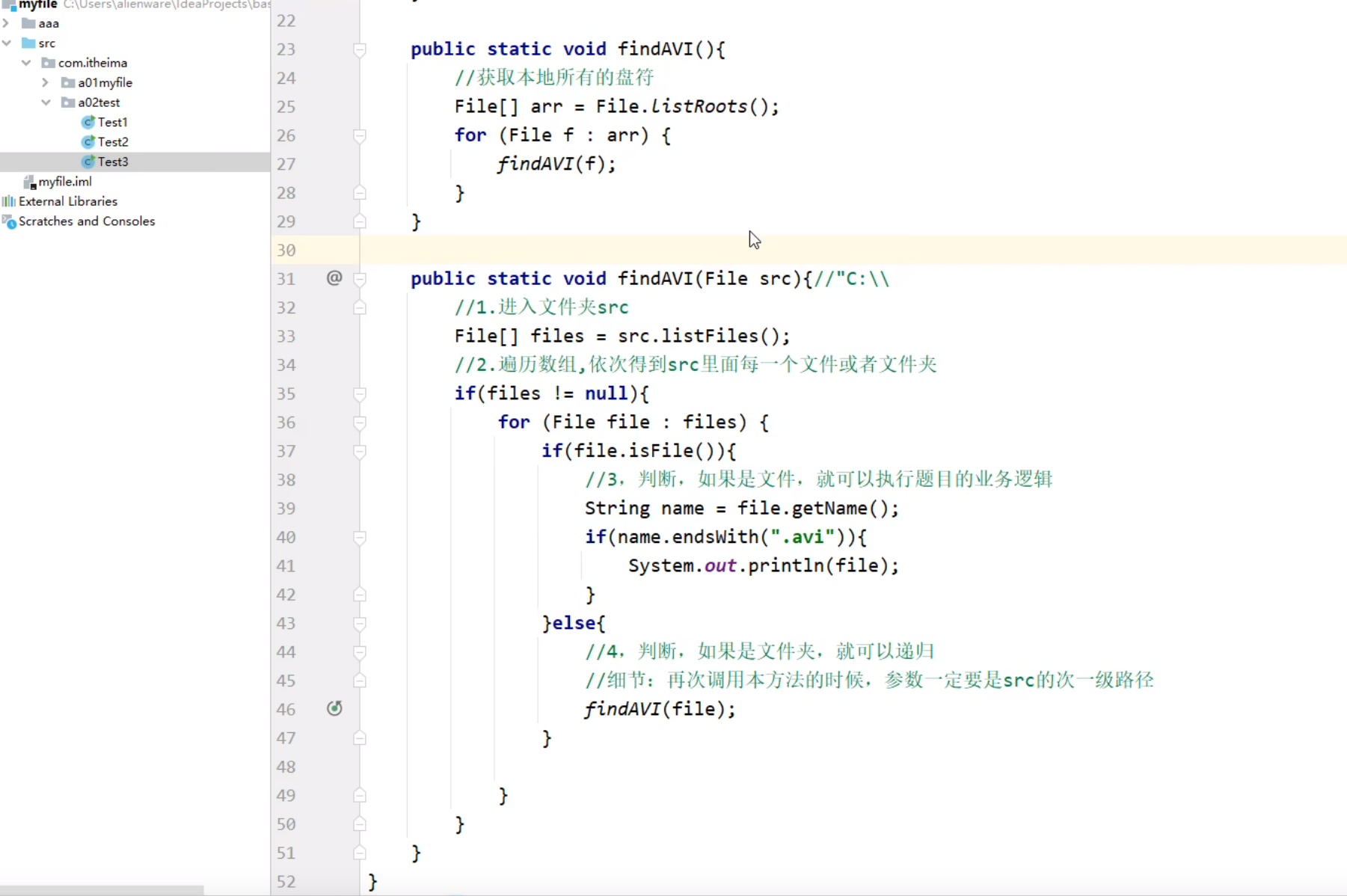Click the Test1 class icon
Viewport: 1347px width, 896px height.
pyautogui.click(x=89, y=122)
